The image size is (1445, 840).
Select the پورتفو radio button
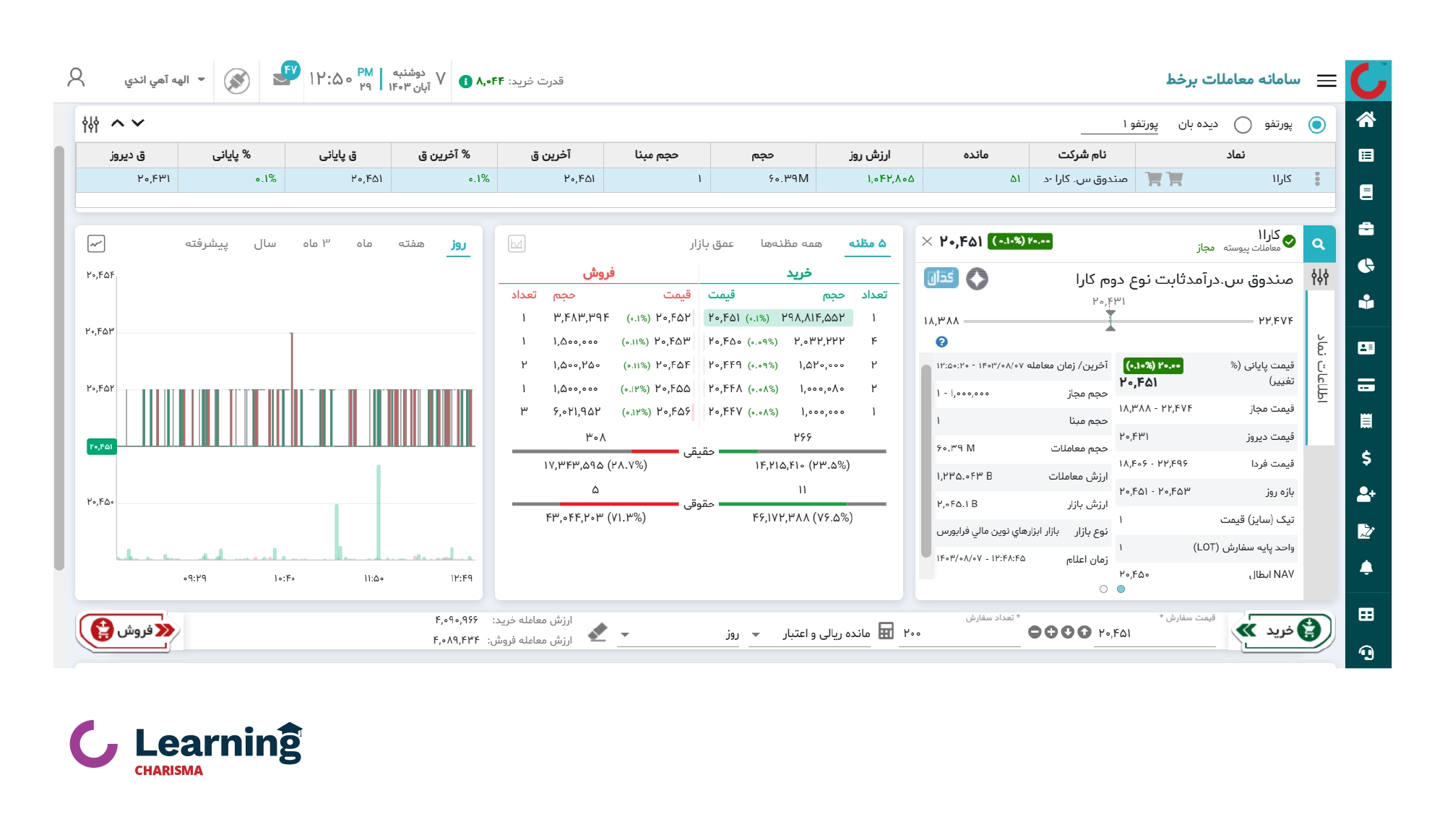click(1317, 125)
